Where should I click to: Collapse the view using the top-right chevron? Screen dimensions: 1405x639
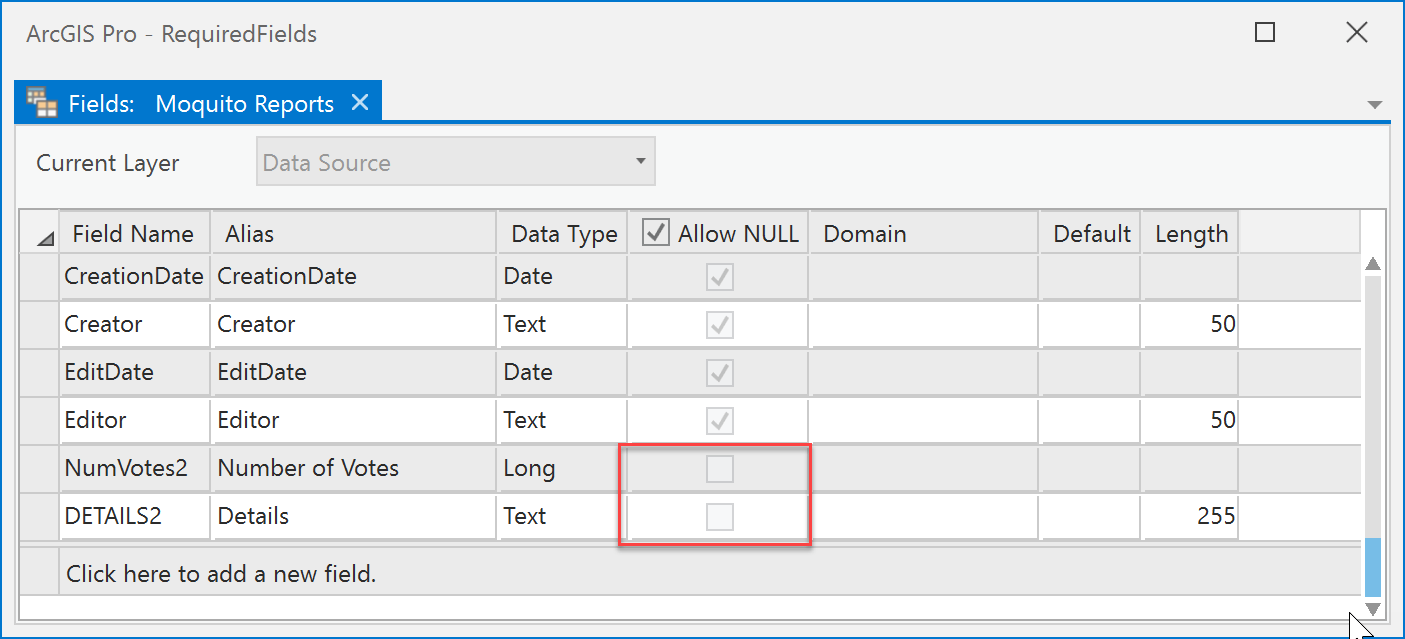coord(1376,104)
